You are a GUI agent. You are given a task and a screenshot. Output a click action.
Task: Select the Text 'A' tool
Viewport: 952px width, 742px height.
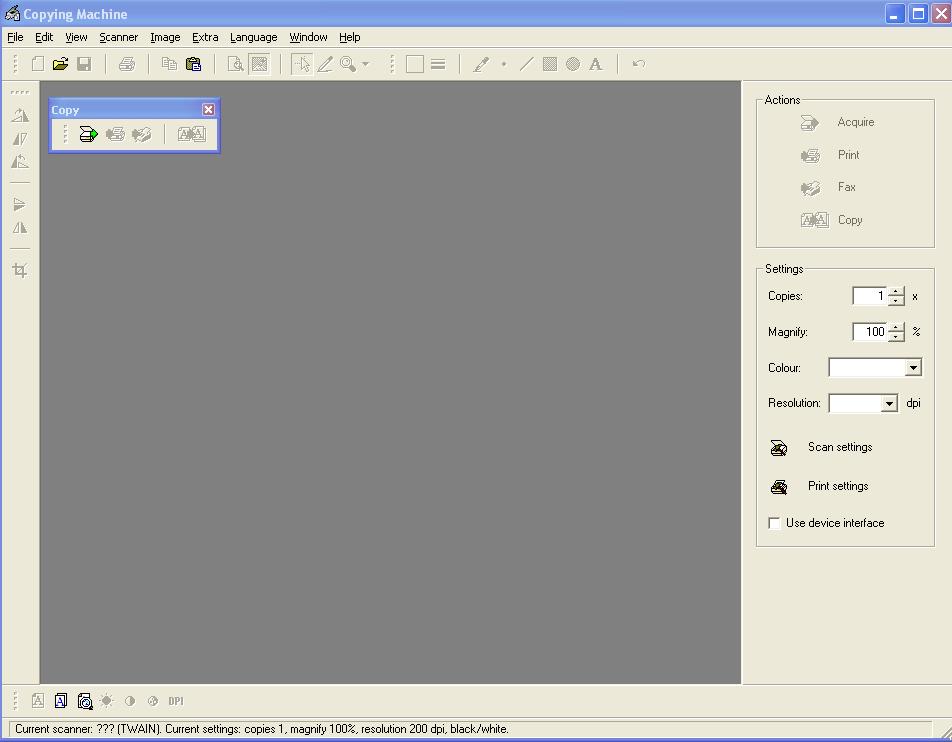pos(596,64)
